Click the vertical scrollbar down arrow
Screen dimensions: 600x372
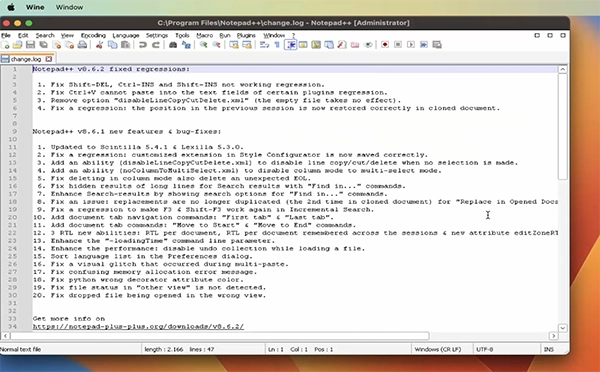tap(562, 328)
